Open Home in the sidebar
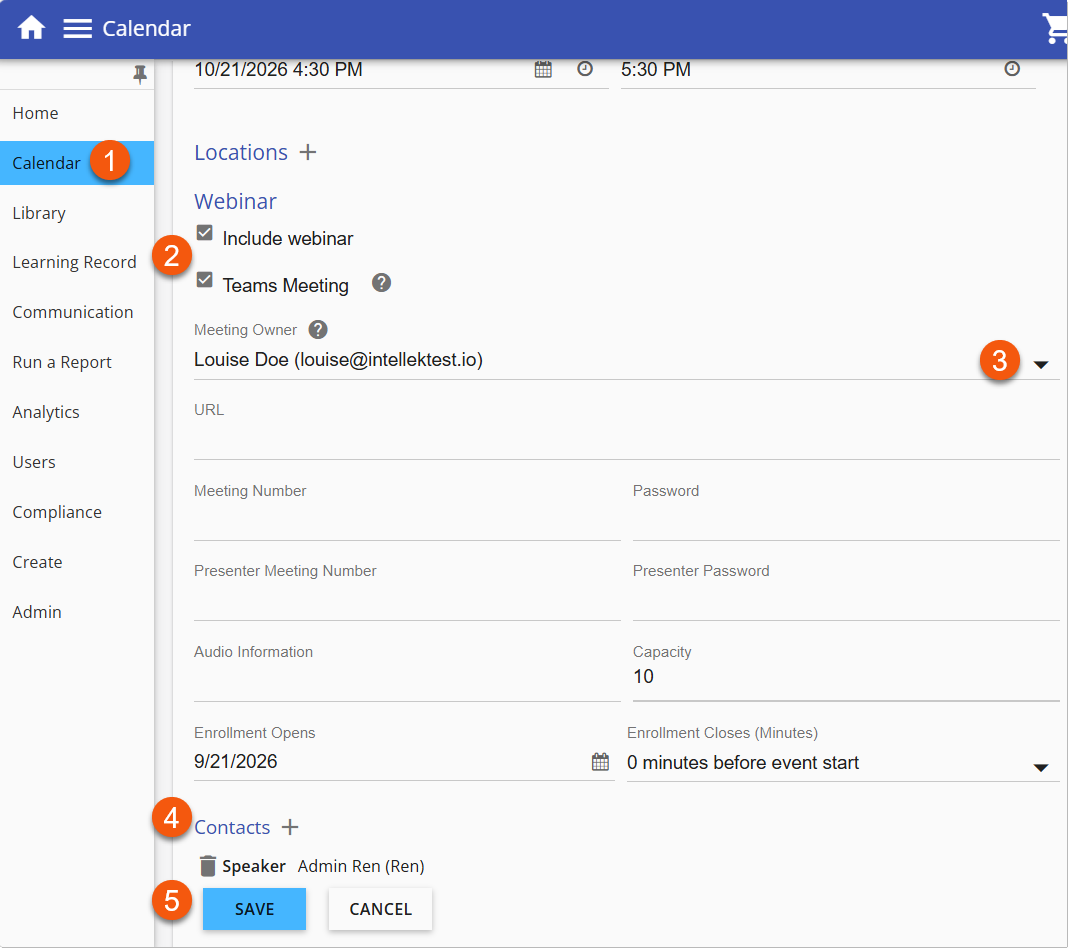The image size is (1070, 950). point(77,113)
